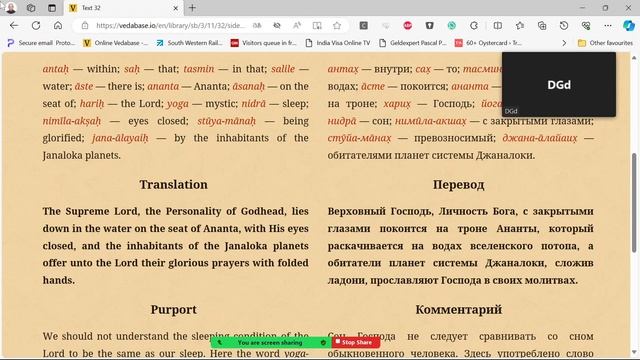
Task: Open India Visa Online TV bookmark
Action: click(x=338, y=42)
